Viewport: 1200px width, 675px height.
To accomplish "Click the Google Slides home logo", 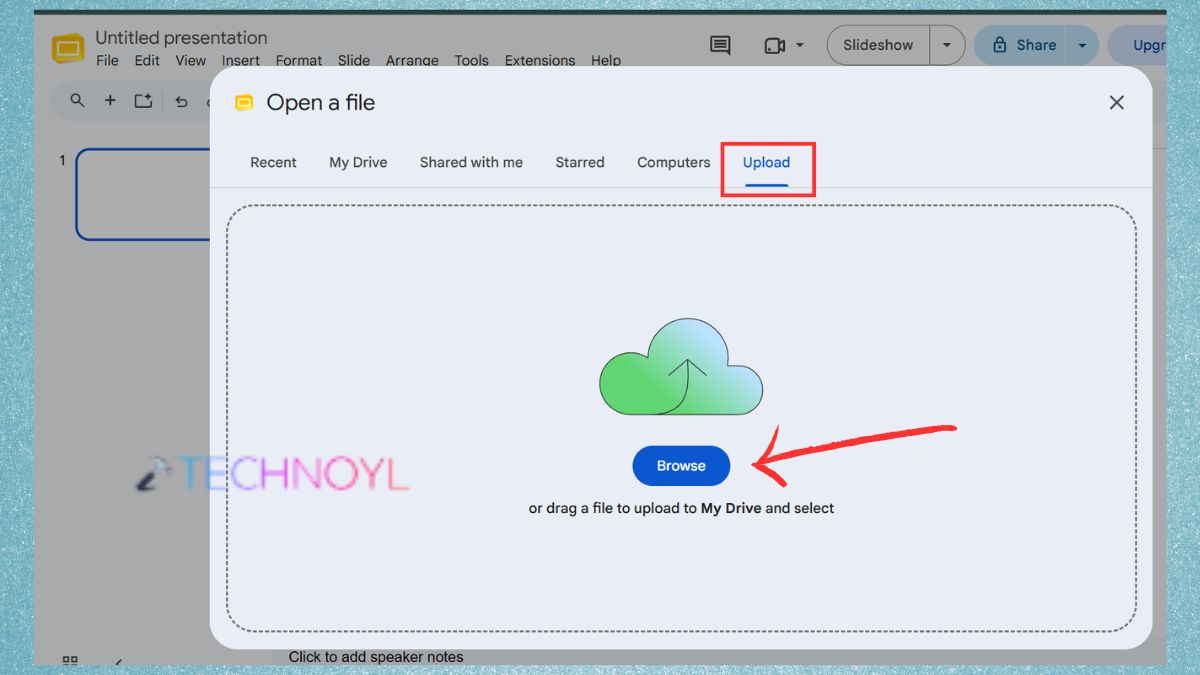I will point(68,48).
